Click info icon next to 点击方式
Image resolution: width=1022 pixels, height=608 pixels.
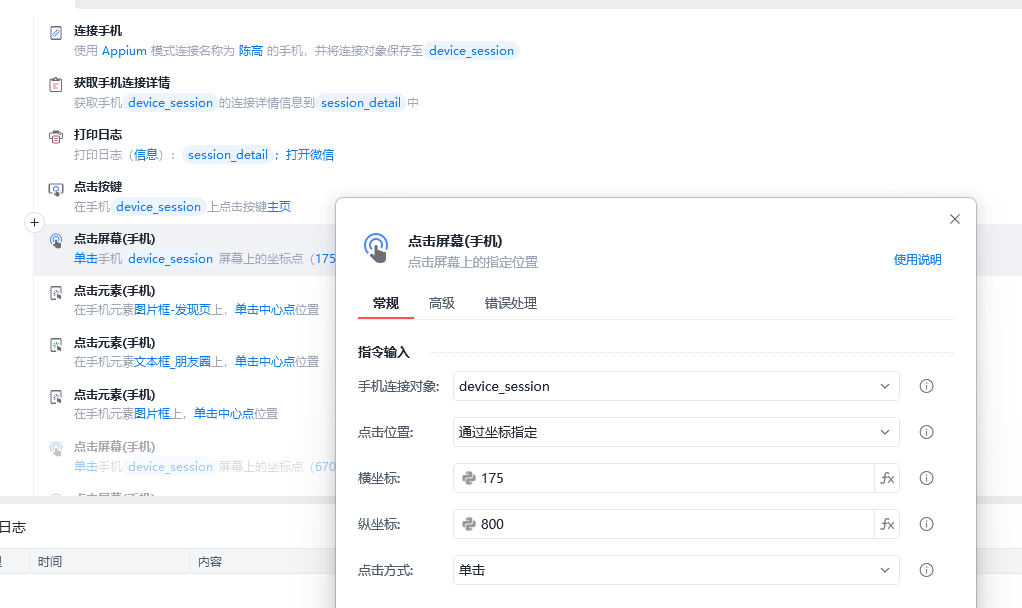click(x=926, y=570)
